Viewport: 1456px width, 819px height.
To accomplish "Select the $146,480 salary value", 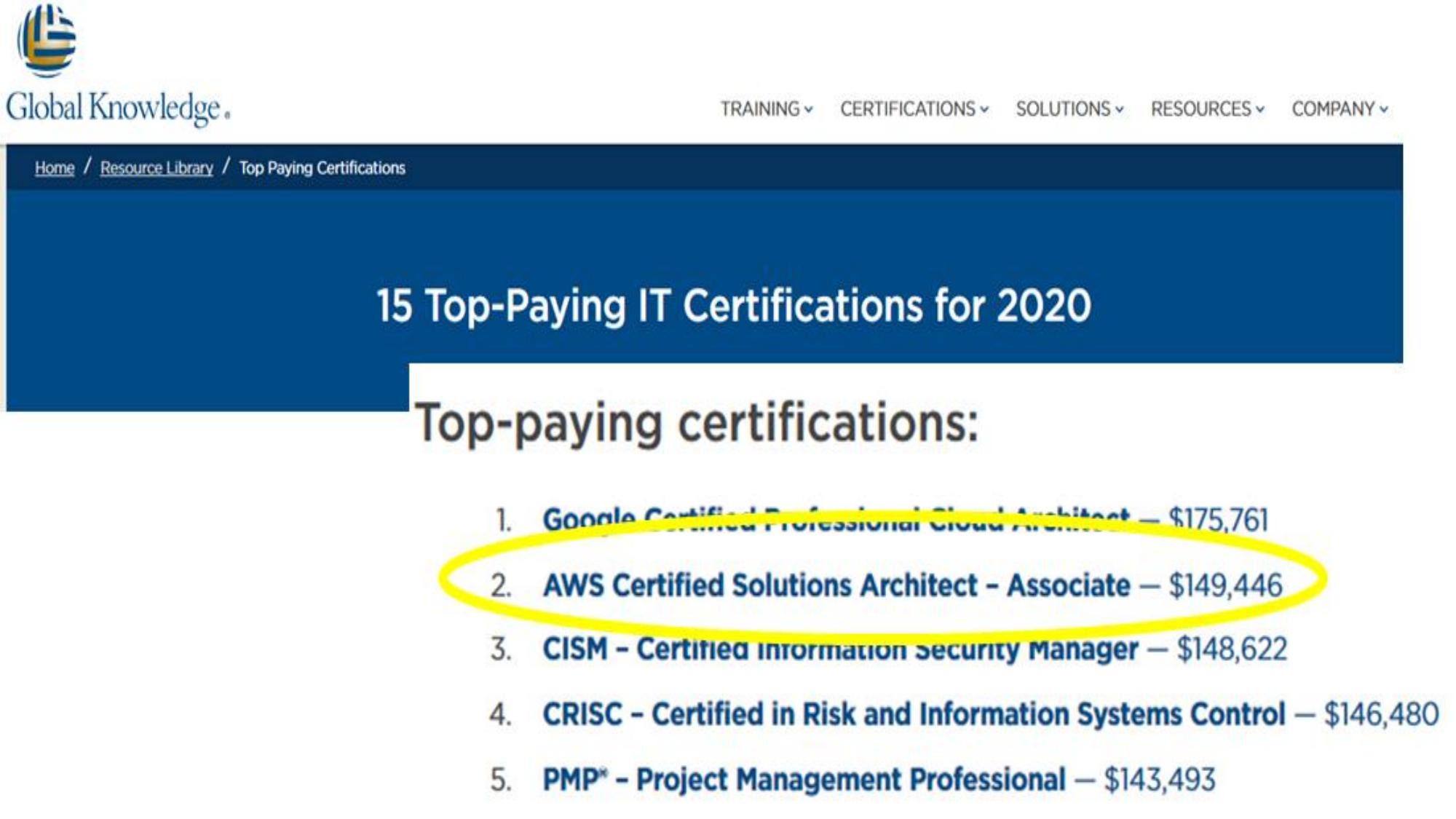I will 1381,714.
